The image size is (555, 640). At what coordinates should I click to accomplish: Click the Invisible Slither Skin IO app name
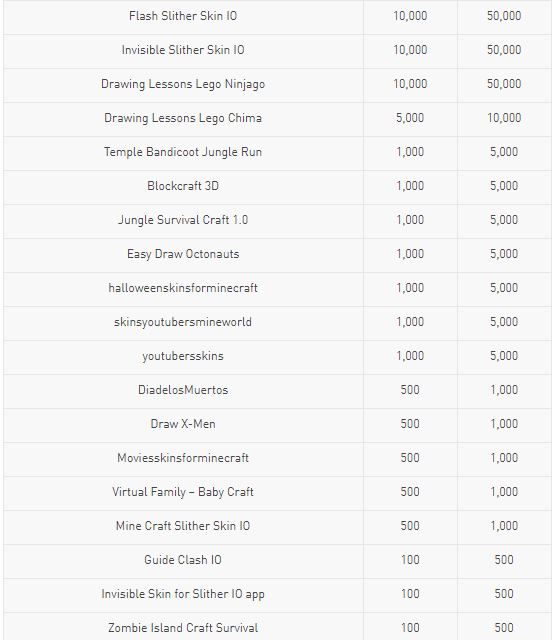tap(183, 50)
